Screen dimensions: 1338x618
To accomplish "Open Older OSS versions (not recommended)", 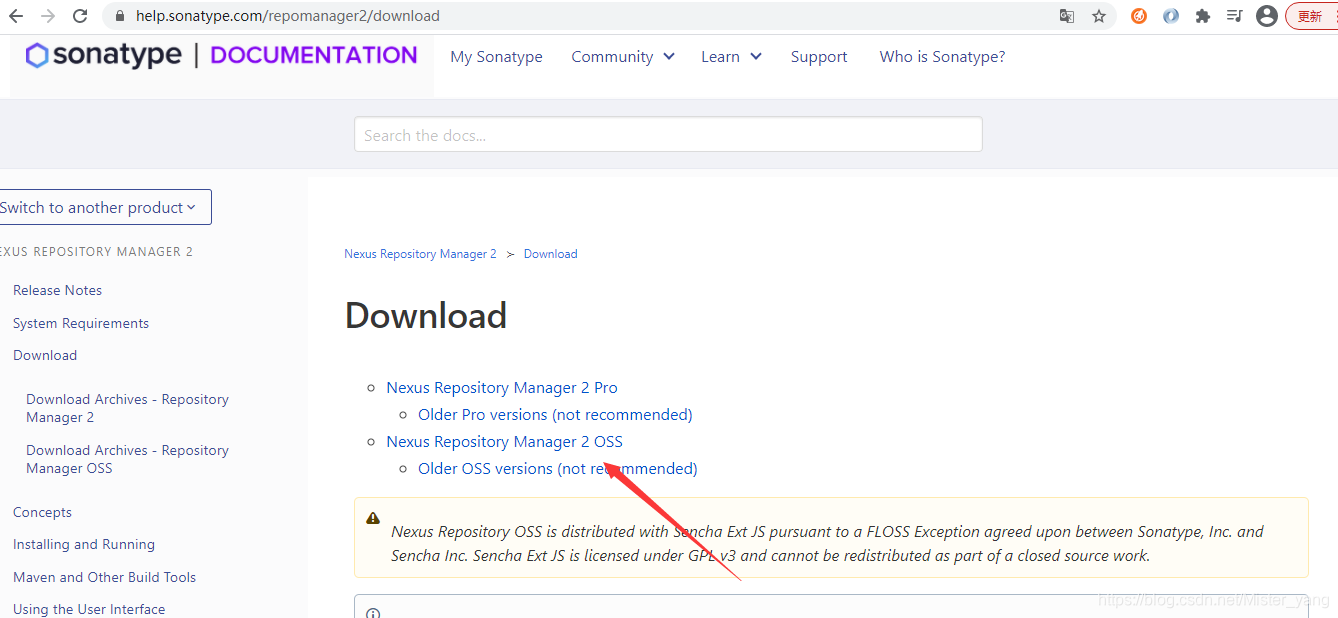I will (x=557, y=468).
